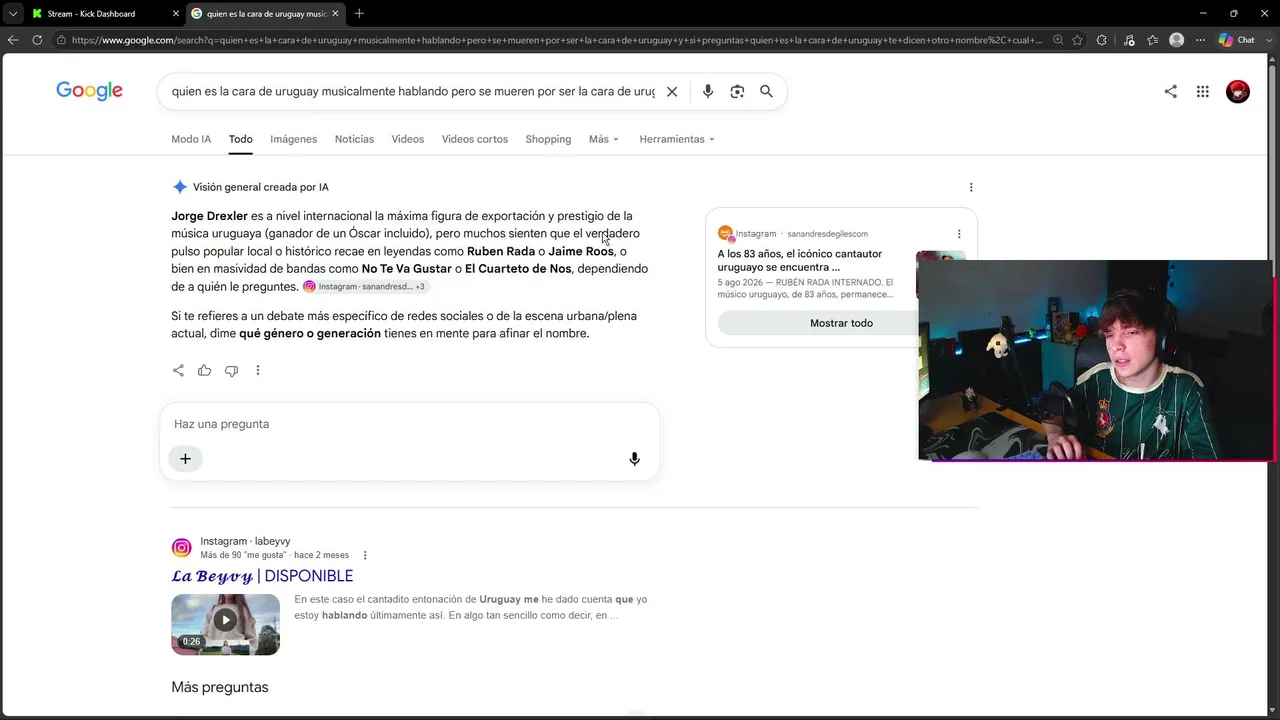
Task: Switch to Shopping tab
Action: click(x=548, y=139)
